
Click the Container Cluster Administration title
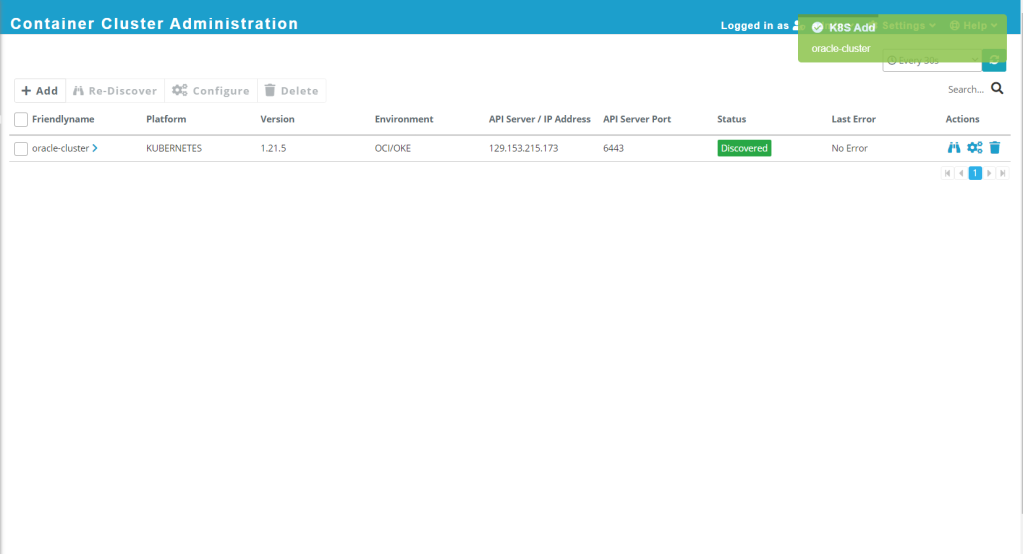pos(154,23)
